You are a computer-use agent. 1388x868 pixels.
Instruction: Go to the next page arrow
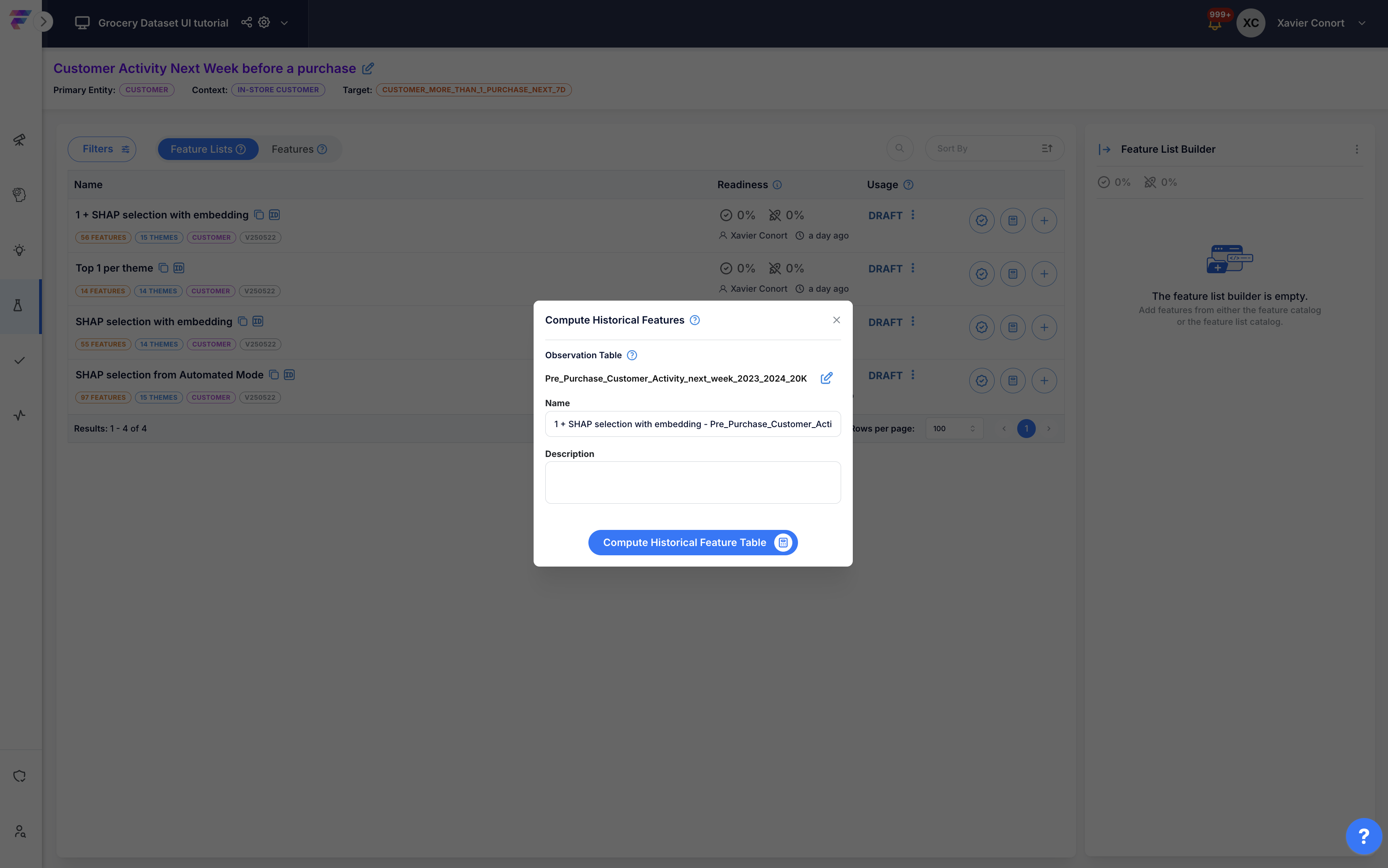pyautogui.click(x=1049, y=428)
